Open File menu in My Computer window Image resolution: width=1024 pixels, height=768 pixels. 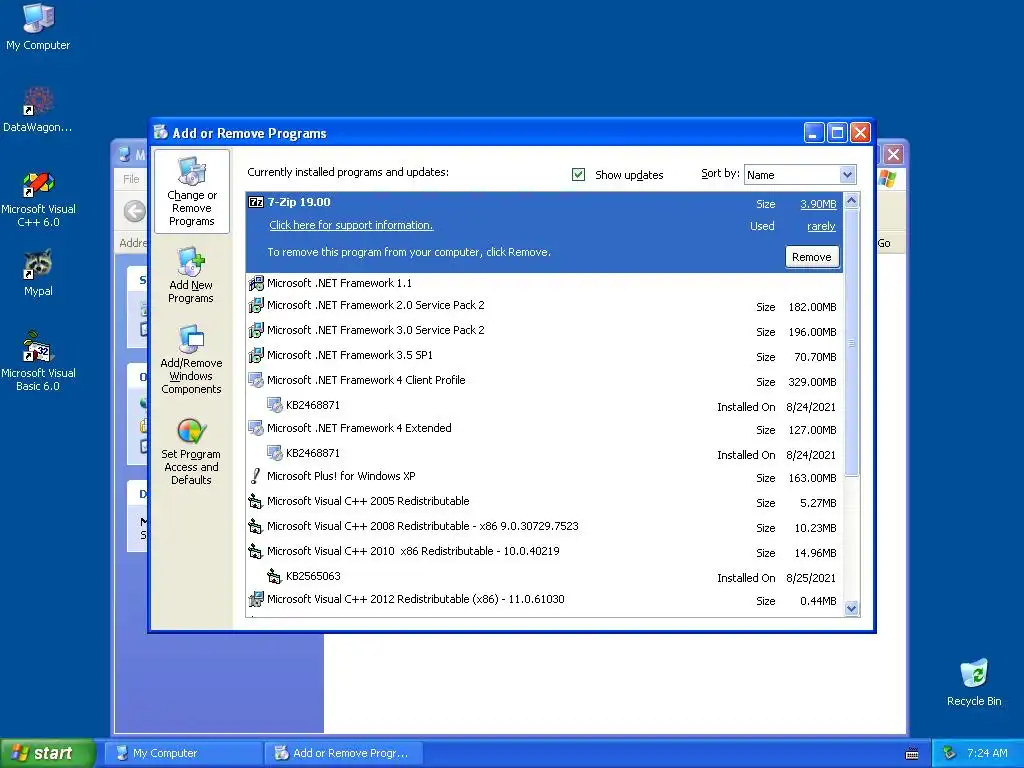pos(131,179)
